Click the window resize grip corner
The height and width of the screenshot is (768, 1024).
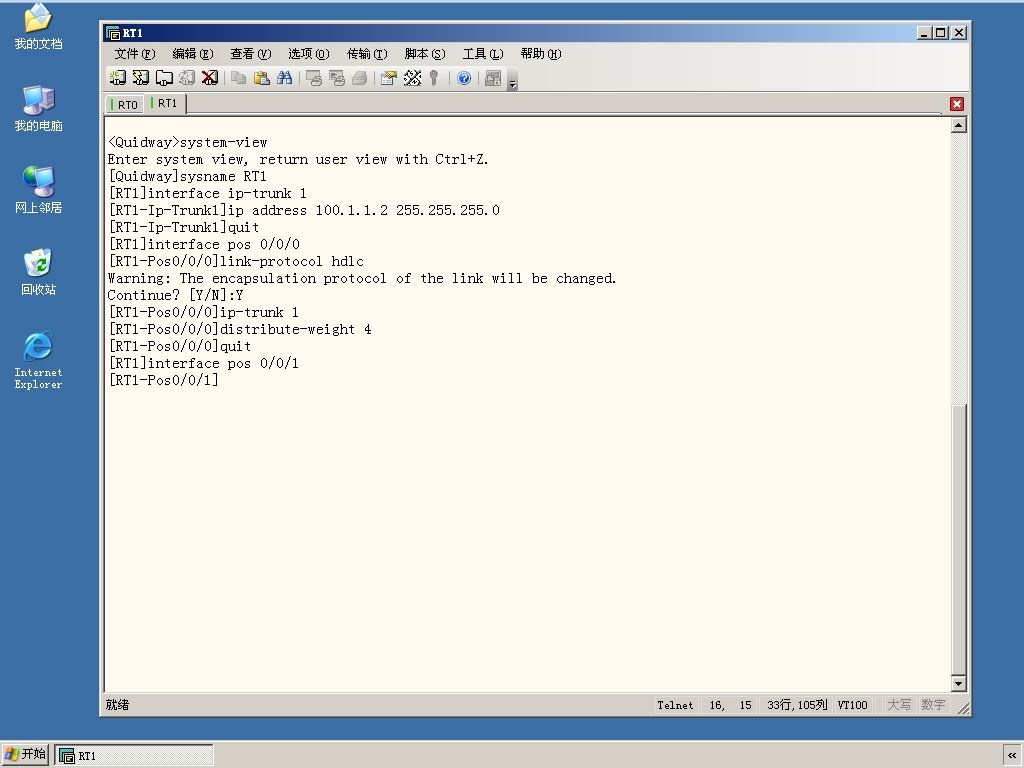[963, 709]
